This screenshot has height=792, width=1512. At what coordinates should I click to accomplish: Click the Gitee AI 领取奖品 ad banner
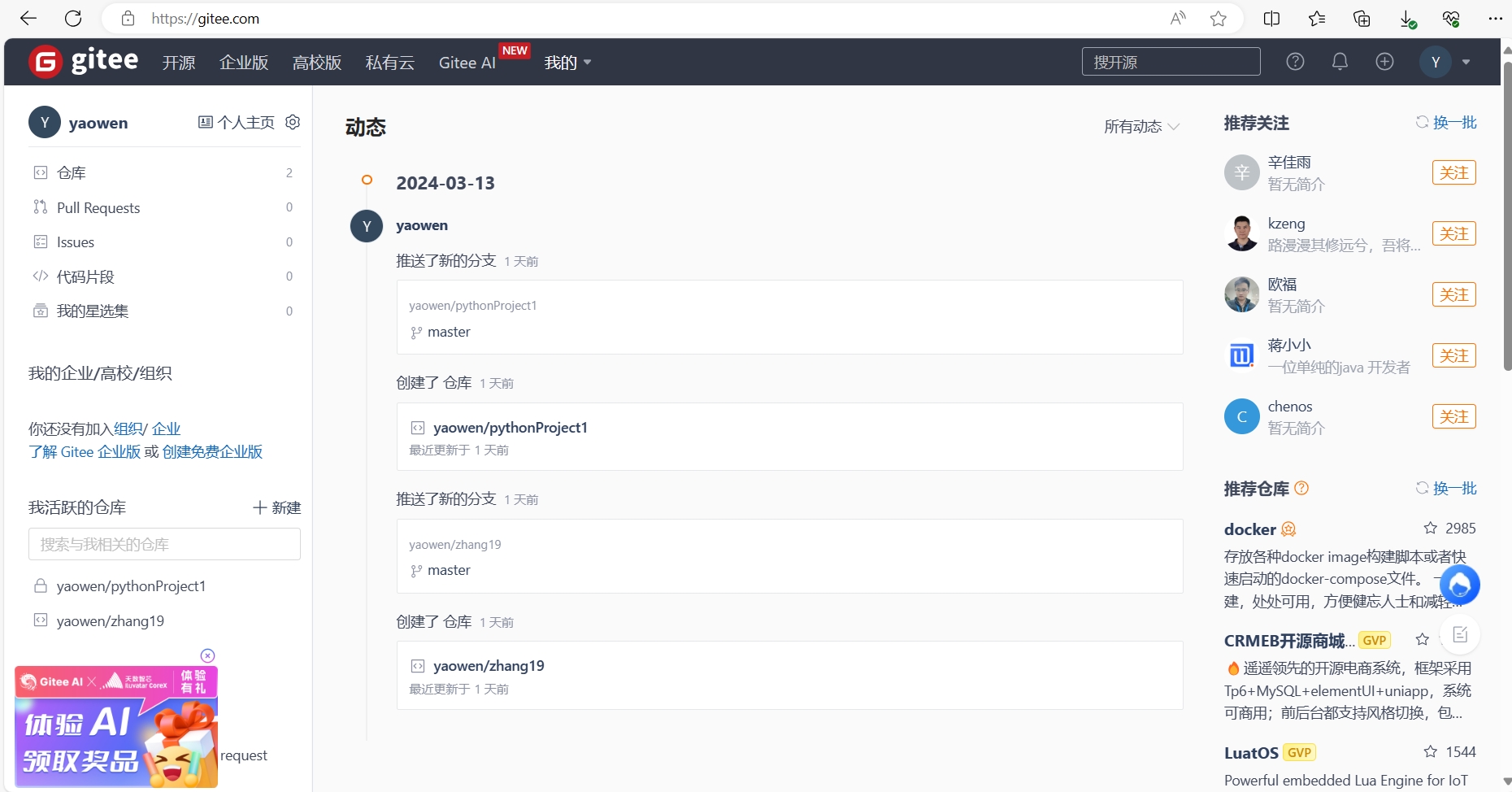click(x=116, y=727)
